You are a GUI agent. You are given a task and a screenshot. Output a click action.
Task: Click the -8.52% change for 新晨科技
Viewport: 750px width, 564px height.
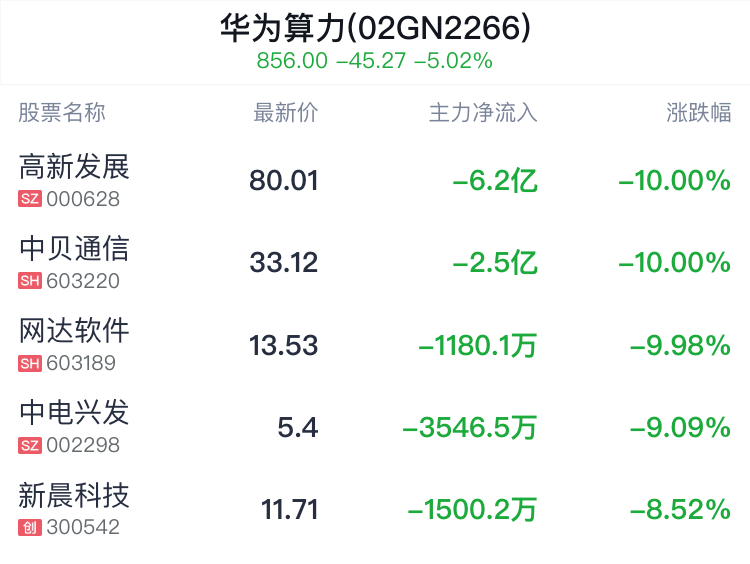[x=680, y=510]
